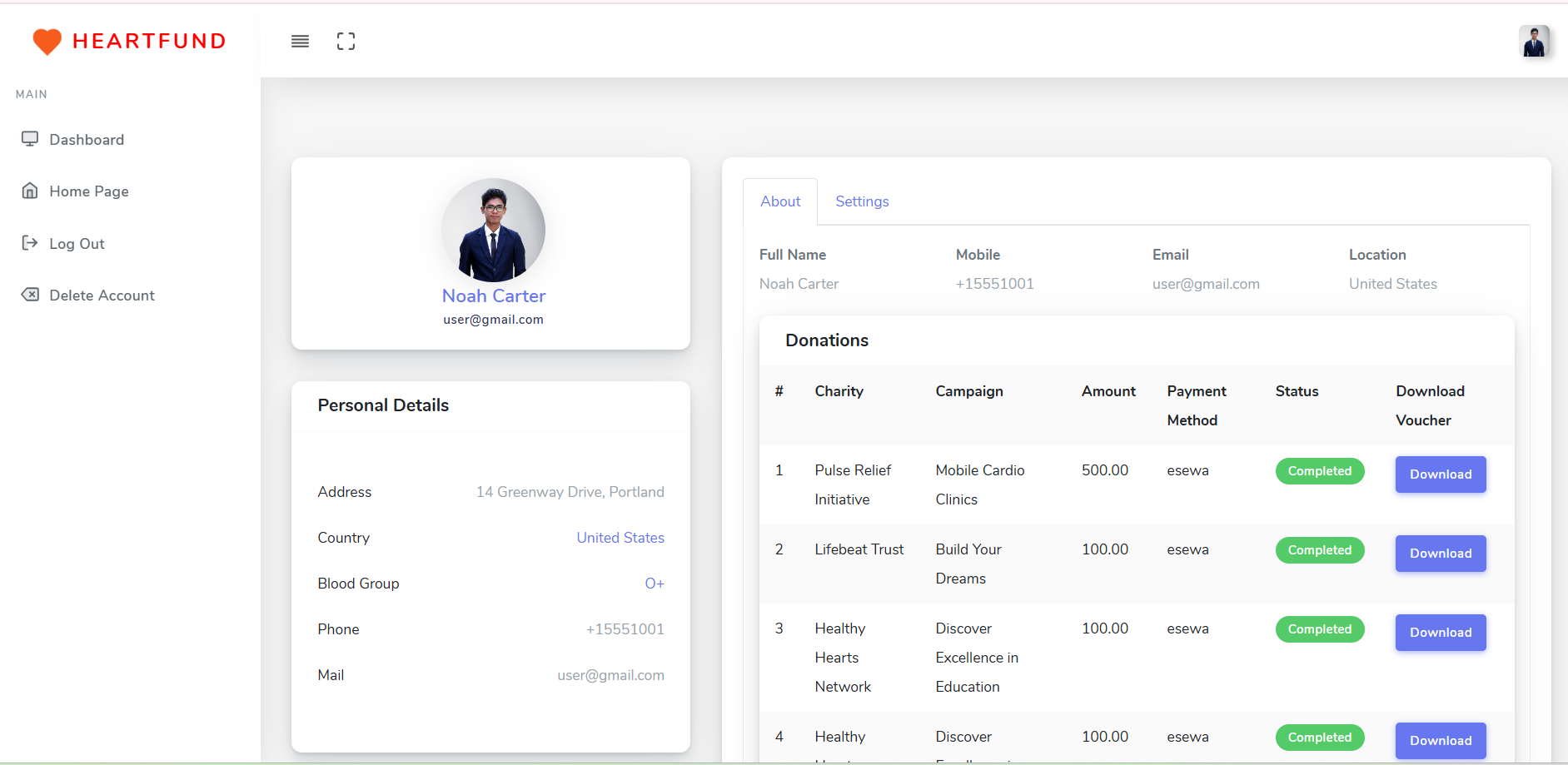1568x765 pixels.
Task: Click the Log Out arrow icon
Action: pos(30,243)
